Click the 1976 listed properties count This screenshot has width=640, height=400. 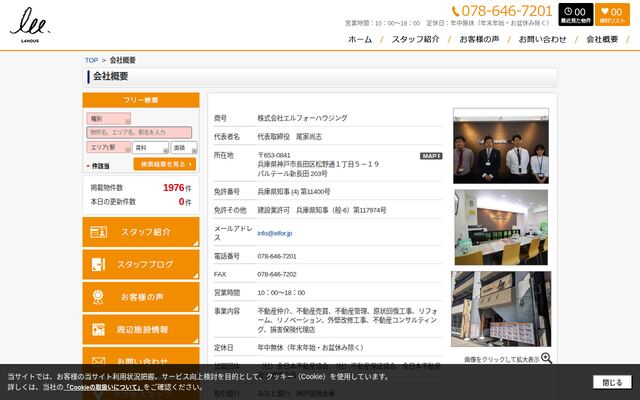pyautogui.click(x=173, y=188)
